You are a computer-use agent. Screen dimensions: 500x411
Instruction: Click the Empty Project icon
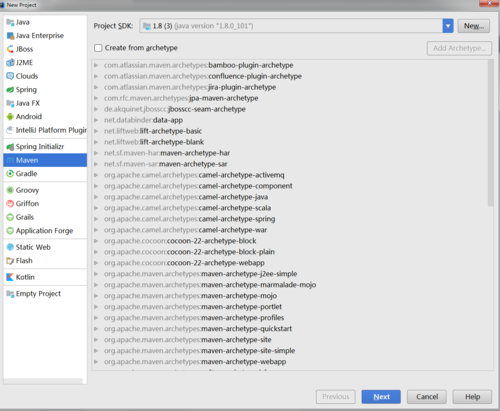coord(10,294)
